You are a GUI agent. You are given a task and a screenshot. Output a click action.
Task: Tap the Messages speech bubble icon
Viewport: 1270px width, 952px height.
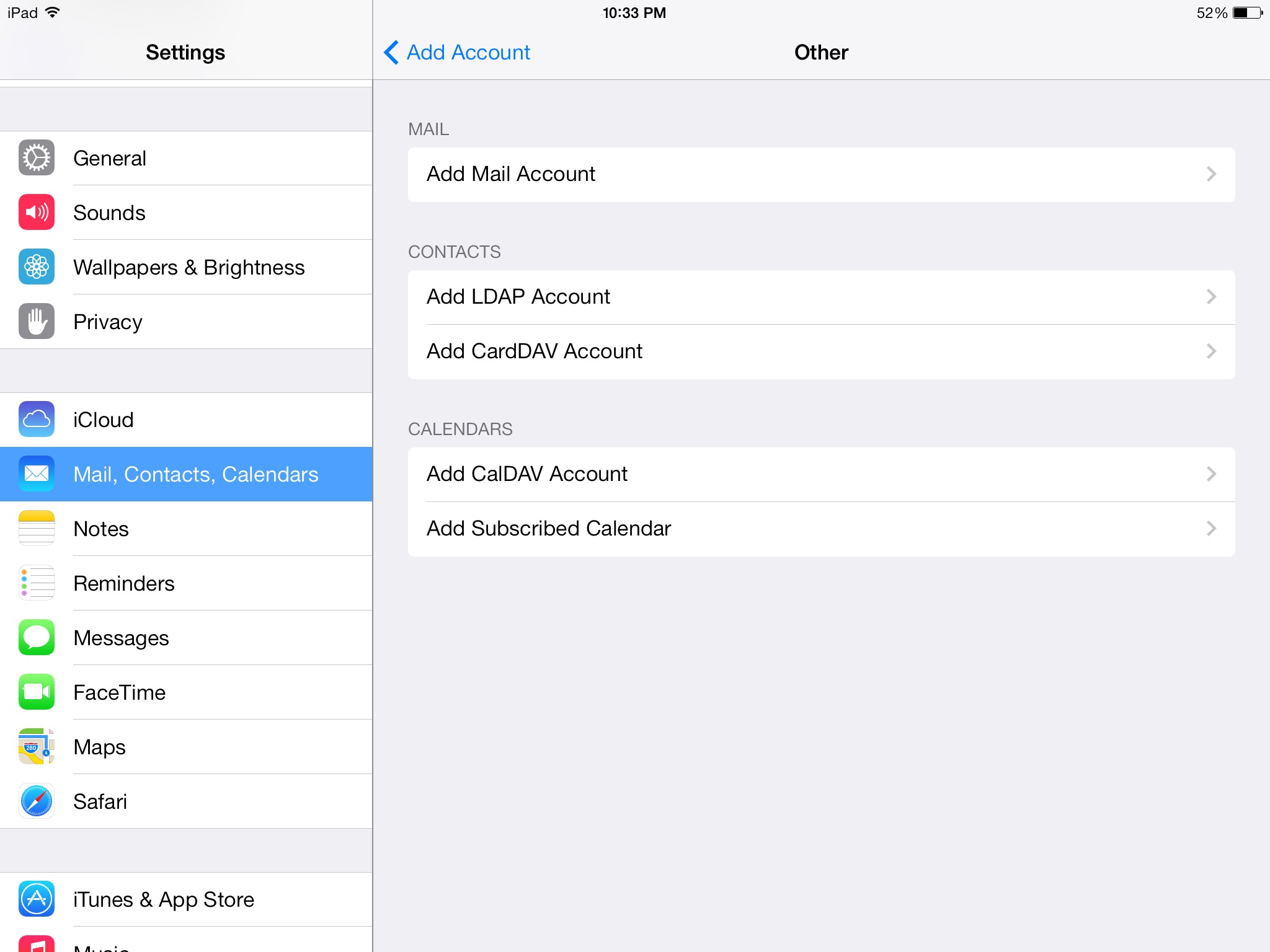(x=37, y=638)
